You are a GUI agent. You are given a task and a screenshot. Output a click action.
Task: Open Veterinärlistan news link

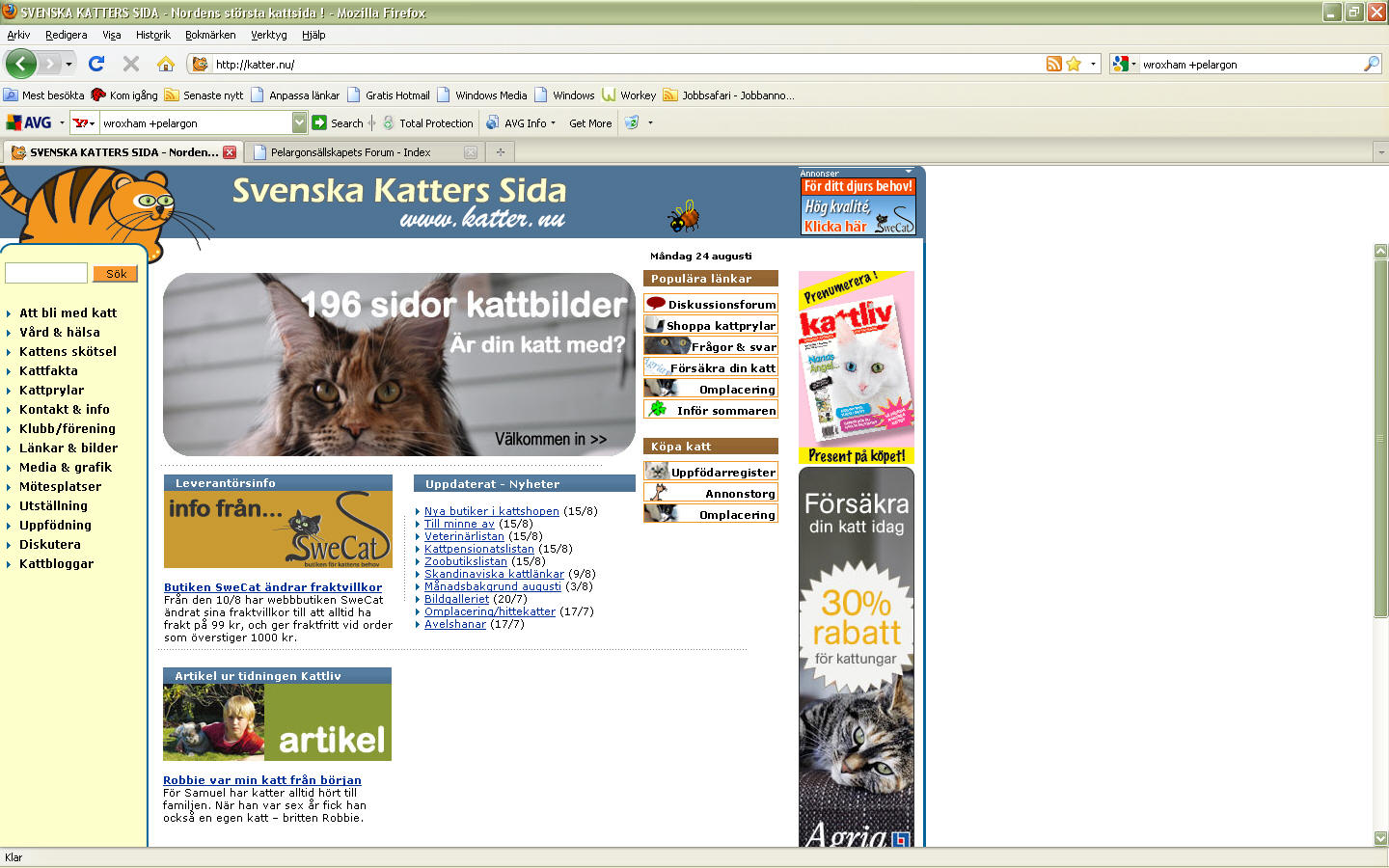click(x=464, y=536)
